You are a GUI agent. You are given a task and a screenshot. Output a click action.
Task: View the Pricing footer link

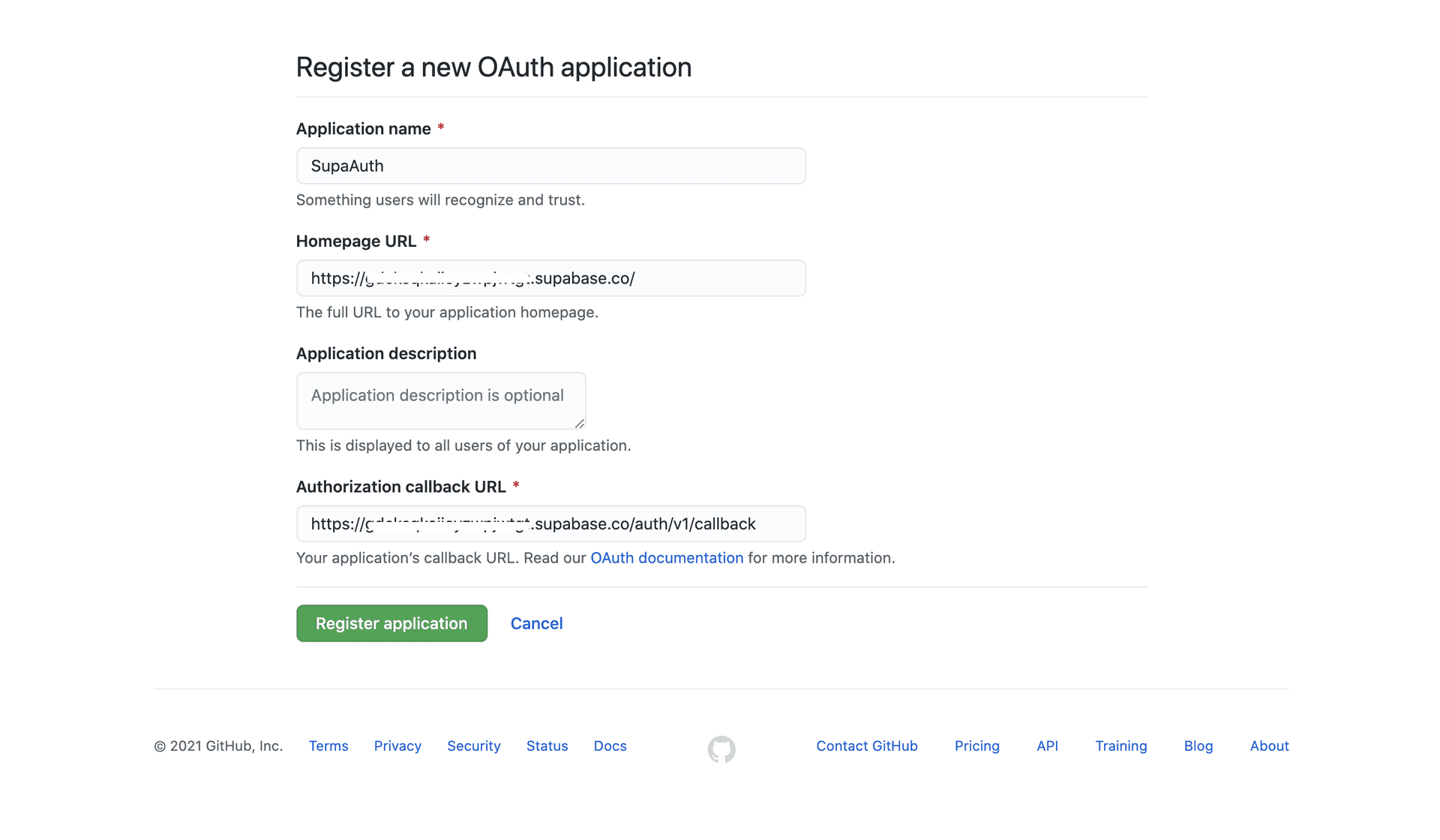pyautogui.click(x=977, y=746)
